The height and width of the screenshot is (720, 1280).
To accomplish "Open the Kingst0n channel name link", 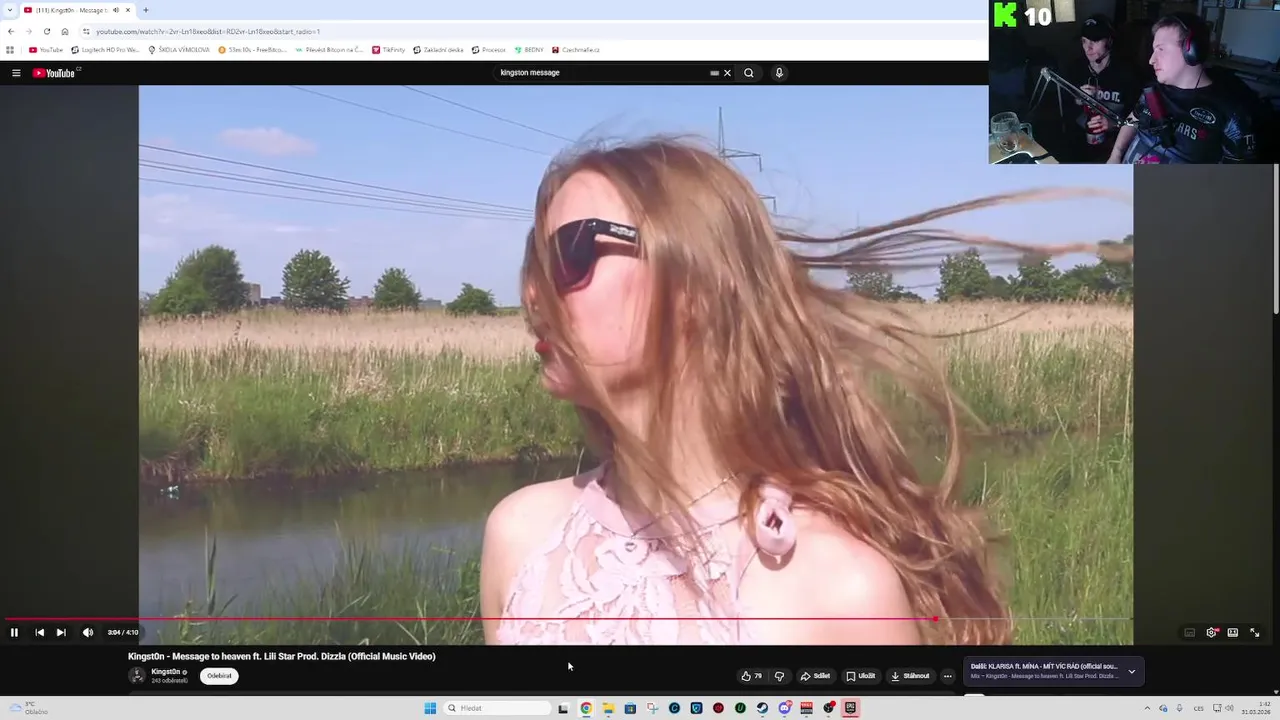I will pos(166,672).
